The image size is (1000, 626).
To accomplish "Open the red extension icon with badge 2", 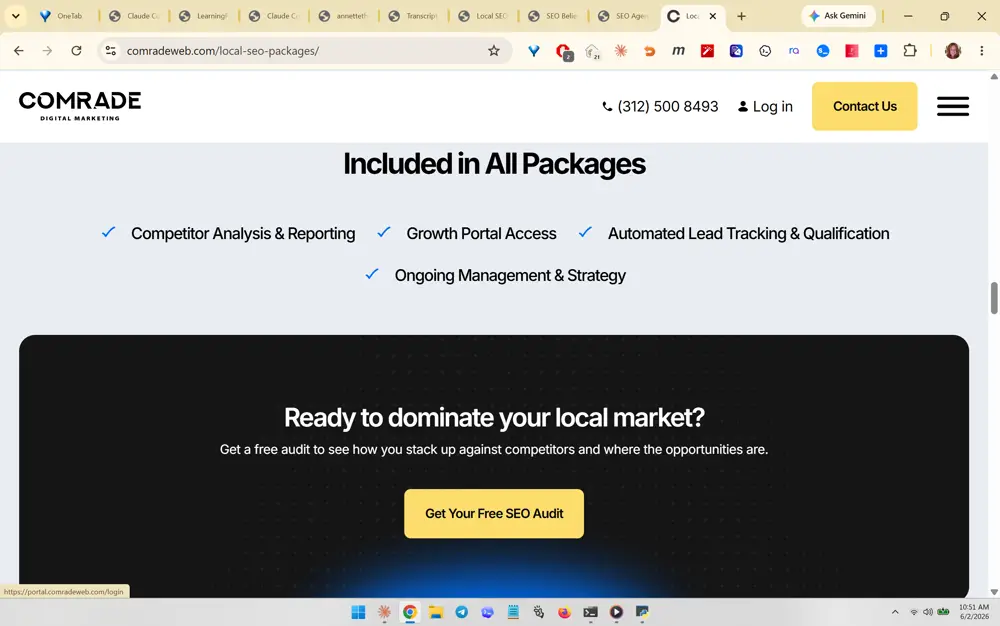I will pos(564,52).
